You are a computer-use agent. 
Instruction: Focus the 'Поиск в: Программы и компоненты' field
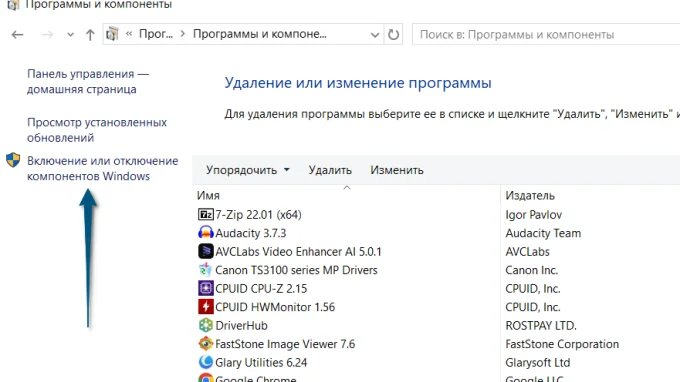tap(546, 35)
